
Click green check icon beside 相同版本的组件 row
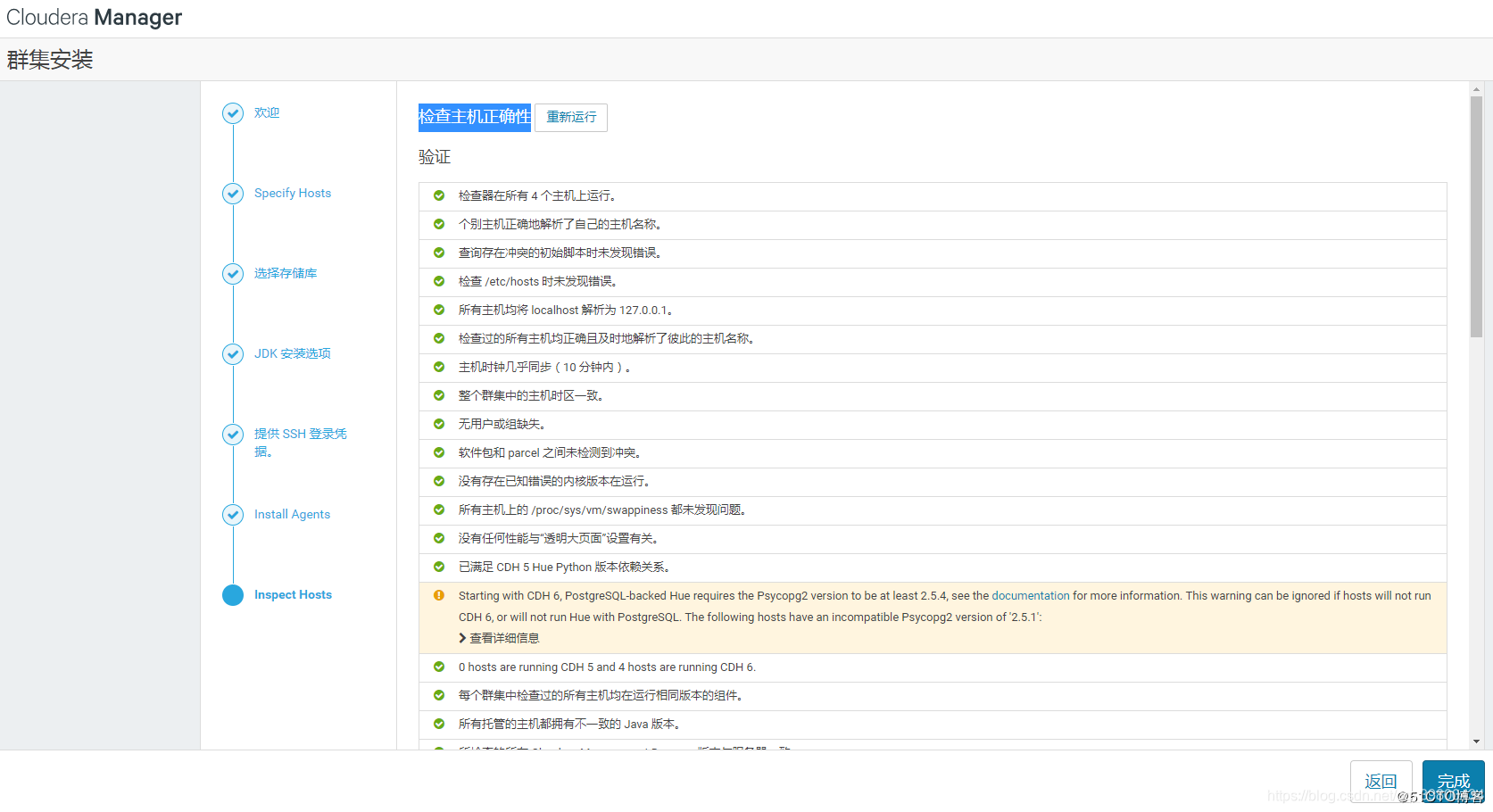[439, 695]
